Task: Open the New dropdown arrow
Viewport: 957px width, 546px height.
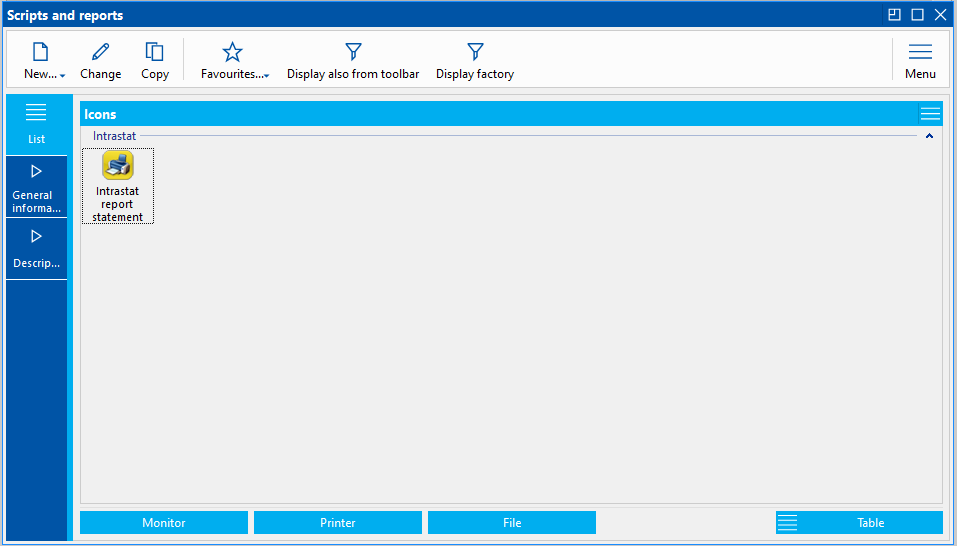Action: point(62,76)
